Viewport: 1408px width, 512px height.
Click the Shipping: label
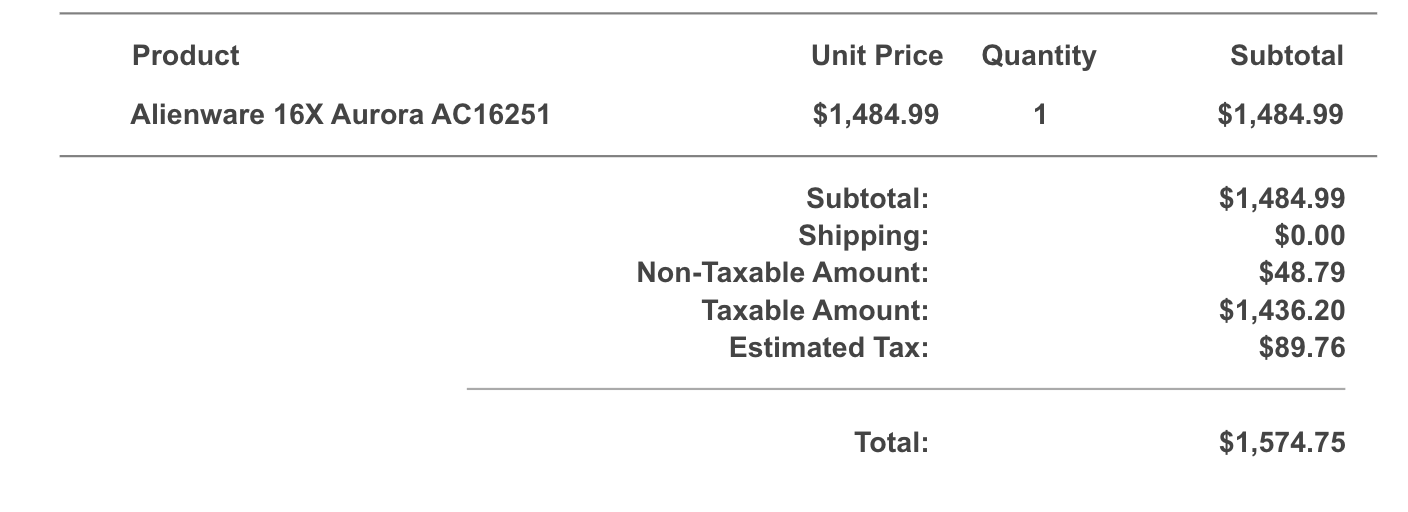[864, 236]
